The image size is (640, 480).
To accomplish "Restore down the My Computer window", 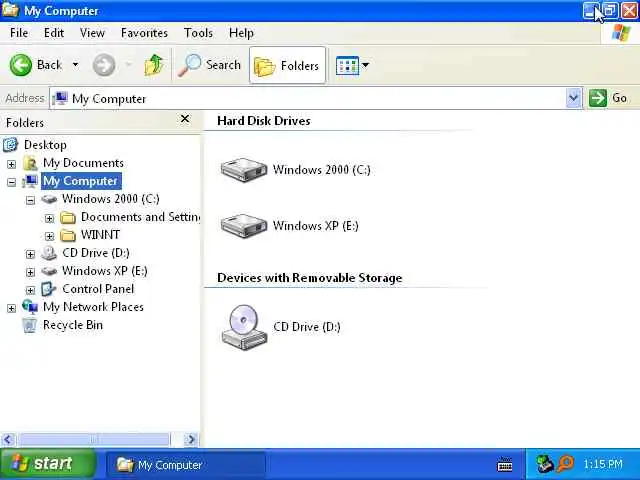I will click(x=609, y=11).
